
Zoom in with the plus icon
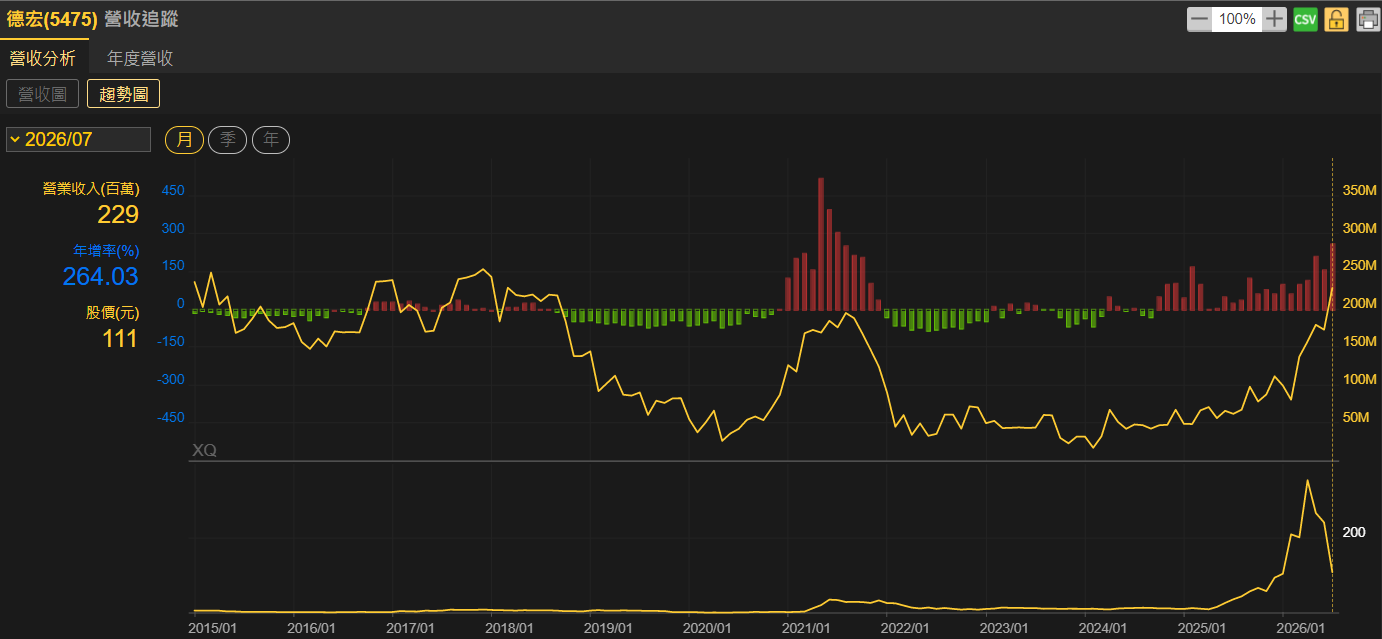1274,19
